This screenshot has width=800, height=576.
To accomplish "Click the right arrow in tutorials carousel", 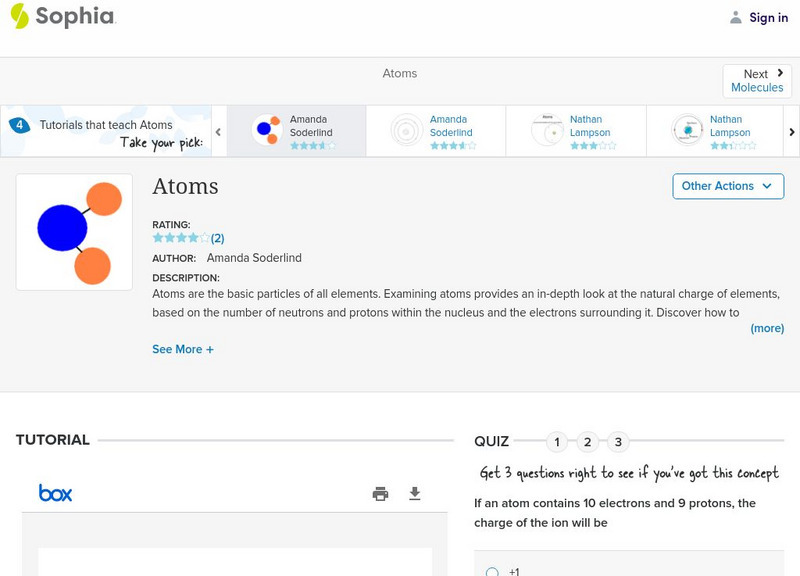I will (792, 131).
